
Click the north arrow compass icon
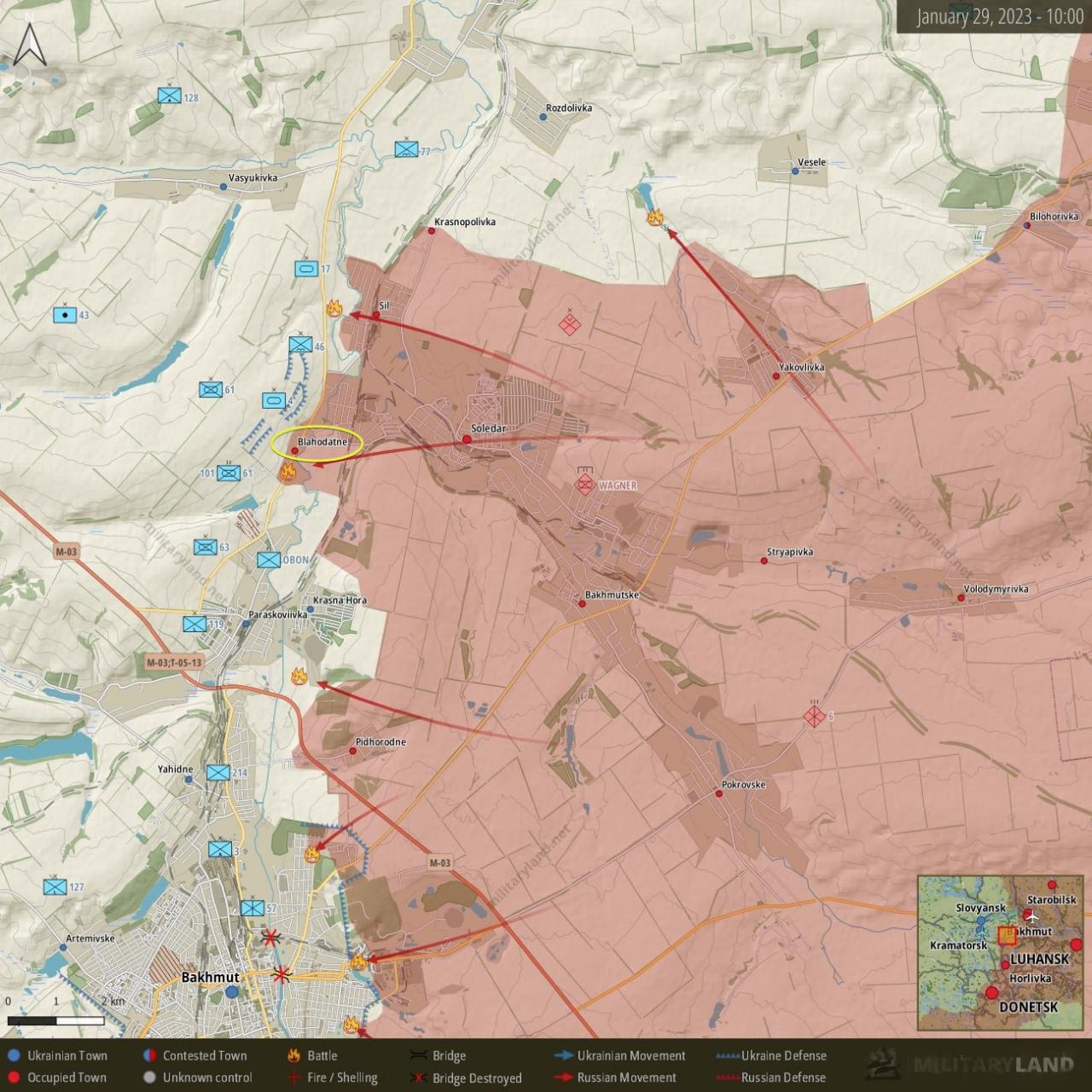[x=31, y=45]
